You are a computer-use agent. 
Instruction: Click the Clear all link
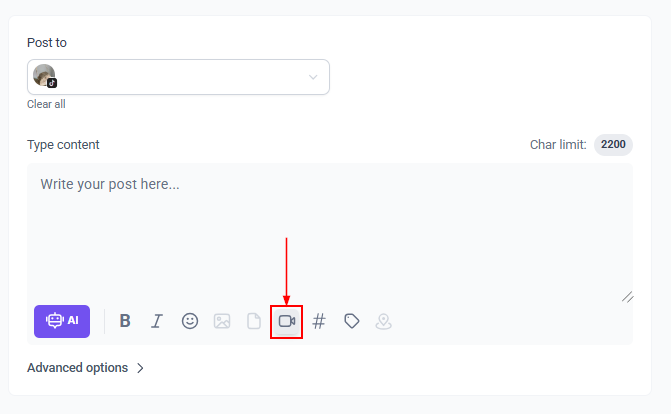point(46,104)
